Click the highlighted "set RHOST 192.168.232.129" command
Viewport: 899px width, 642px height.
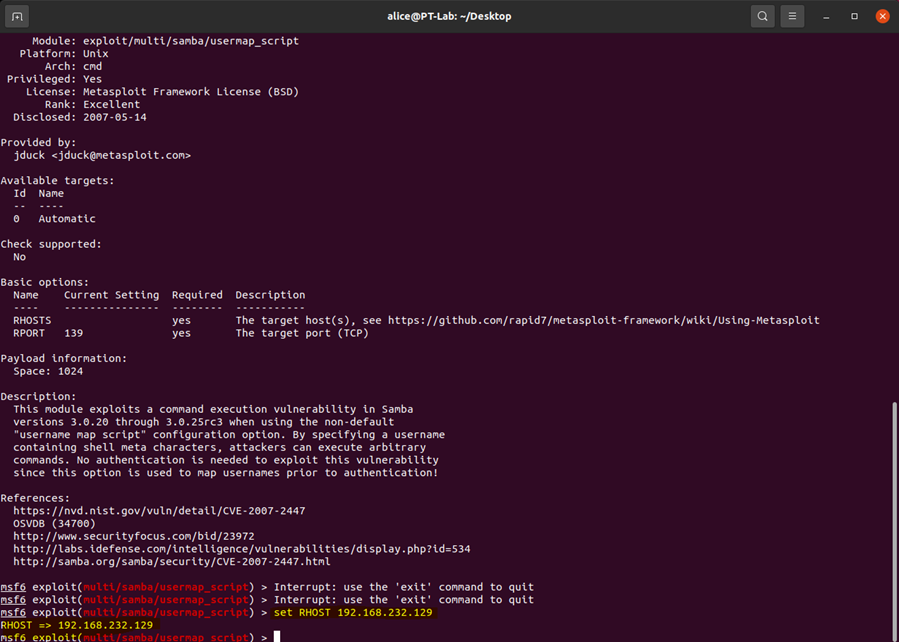(353, 613)
